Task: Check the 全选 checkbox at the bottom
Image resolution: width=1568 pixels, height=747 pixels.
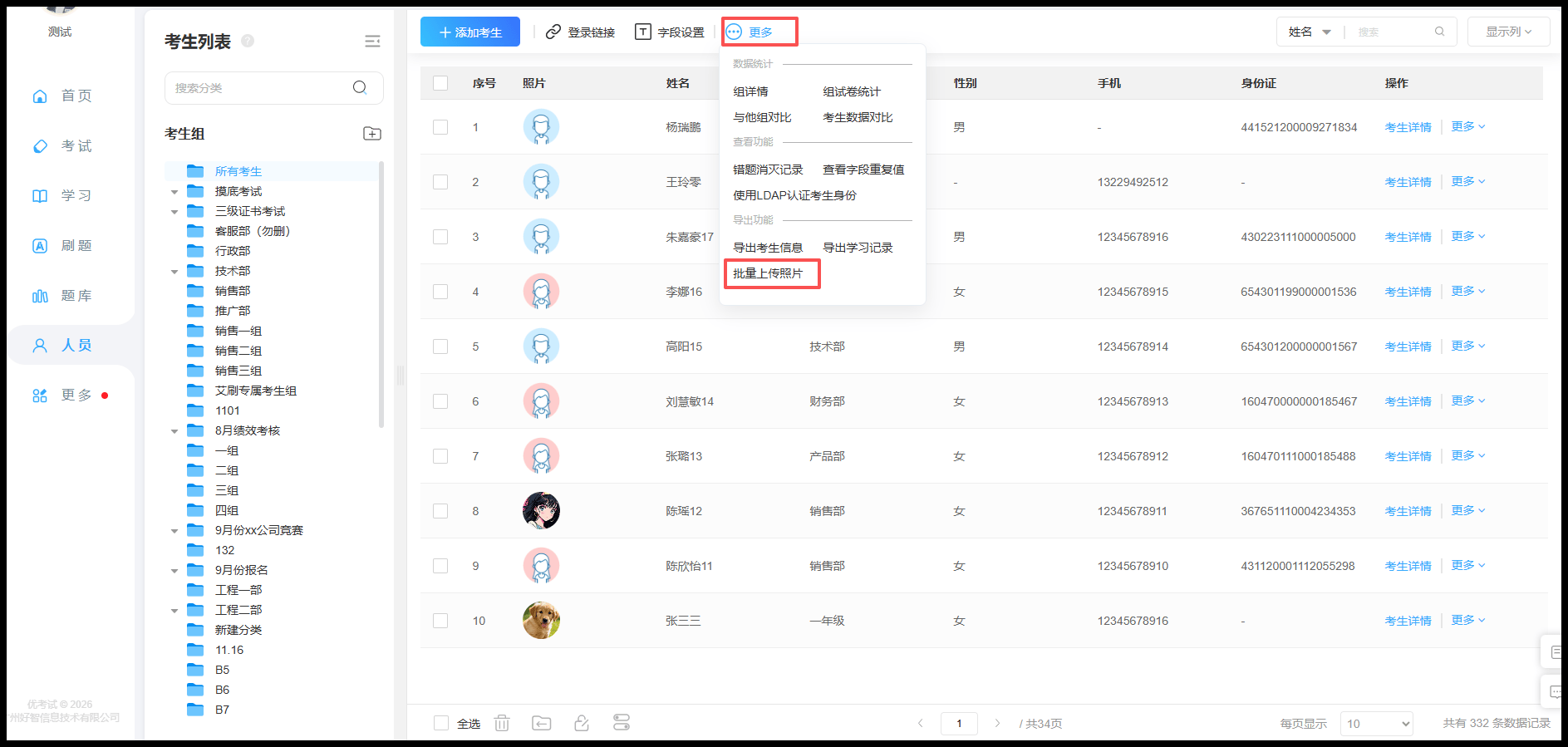Action: pyautogui.click(x=441, y=723)
